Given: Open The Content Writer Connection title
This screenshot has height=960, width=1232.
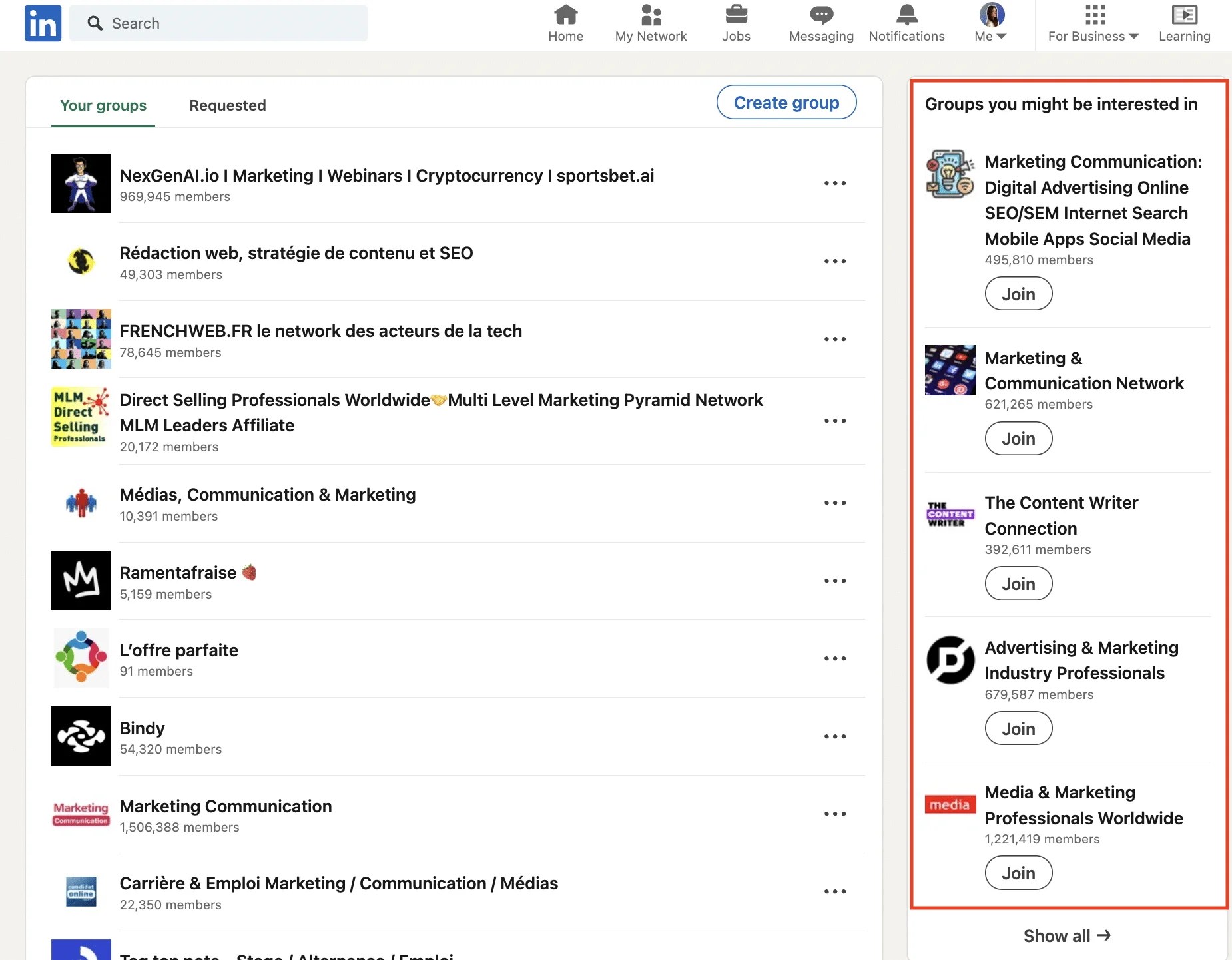Looking at the screenshot, I should [1062, 515].
